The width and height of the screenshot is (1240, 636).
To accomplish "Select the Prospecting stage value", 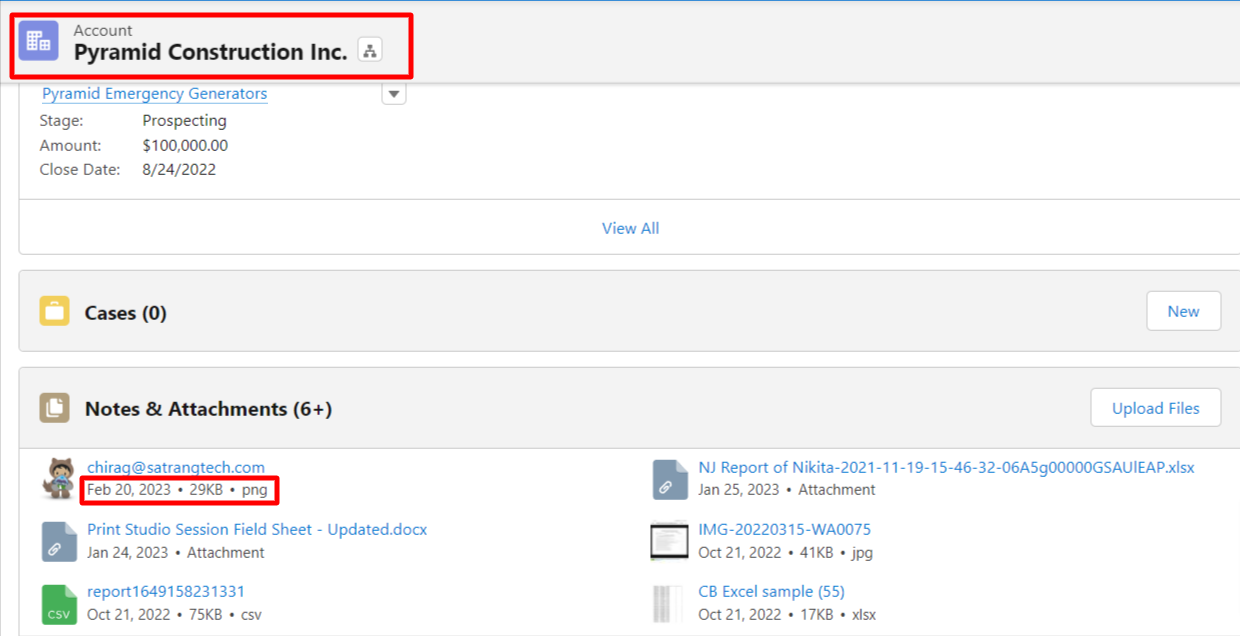I will (x=185, y=120).
